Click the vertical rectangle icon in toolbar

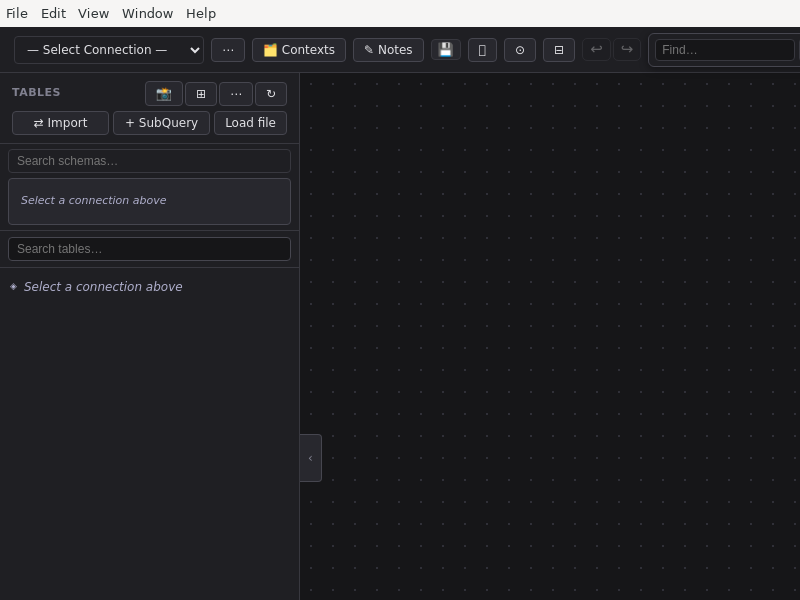(x=482, y=50)
